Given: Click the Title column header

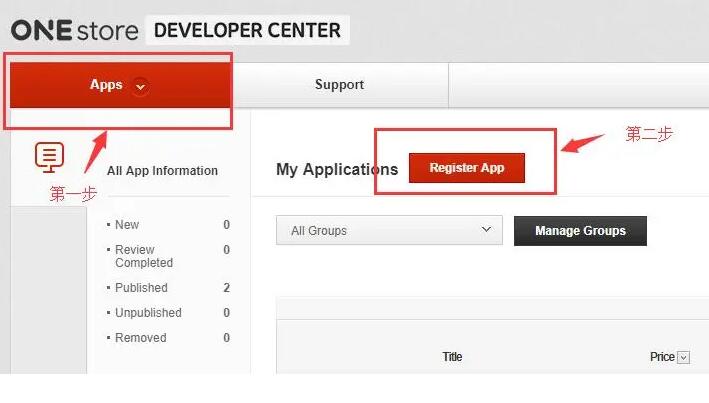Looking at the screenshot, I should [x=453, y=357].
